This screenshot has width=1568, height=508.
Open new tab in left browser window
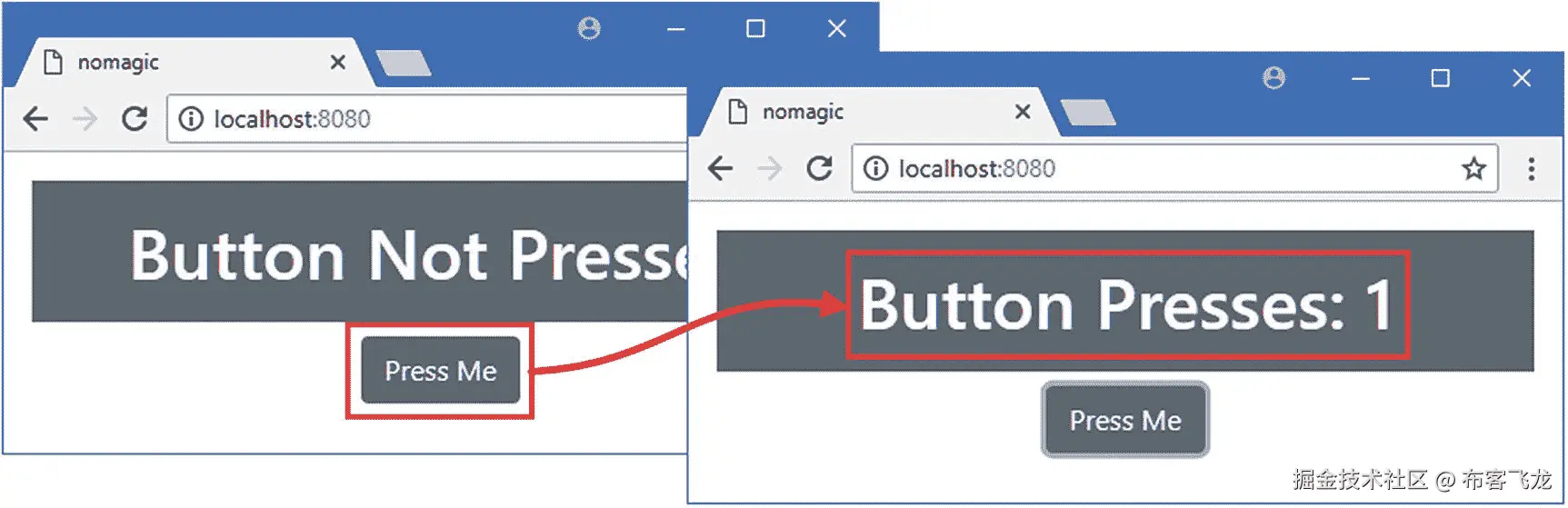404,64
